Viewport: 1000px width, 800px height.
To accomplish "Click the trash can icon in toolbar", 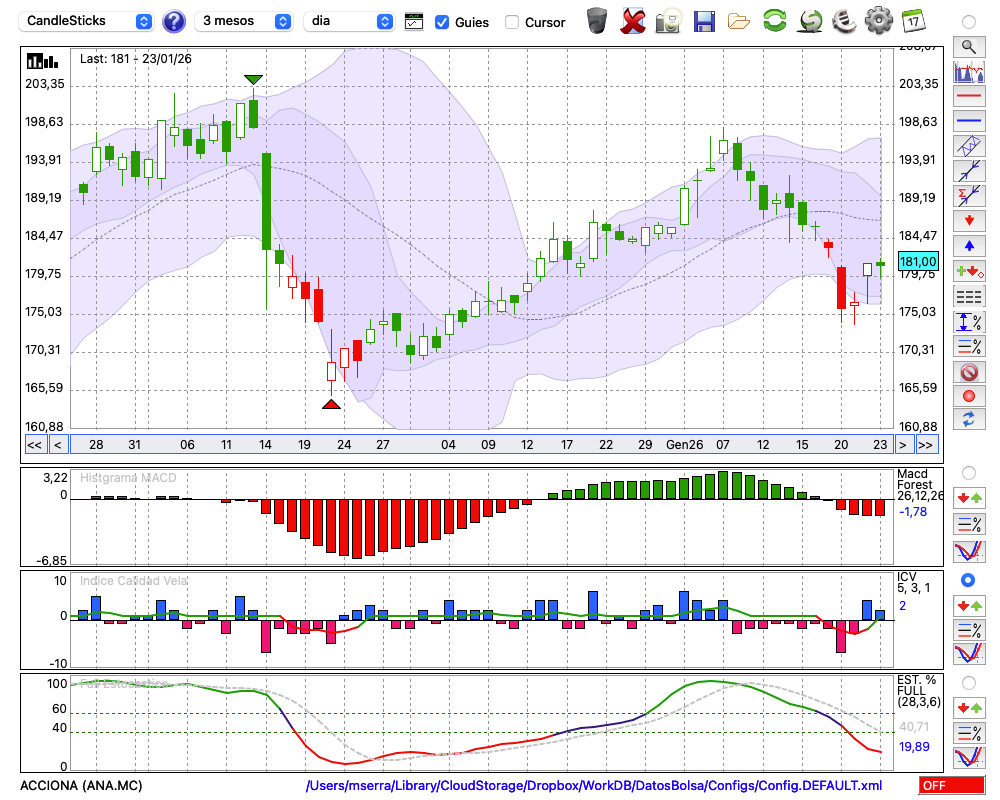I will point(597,21).
